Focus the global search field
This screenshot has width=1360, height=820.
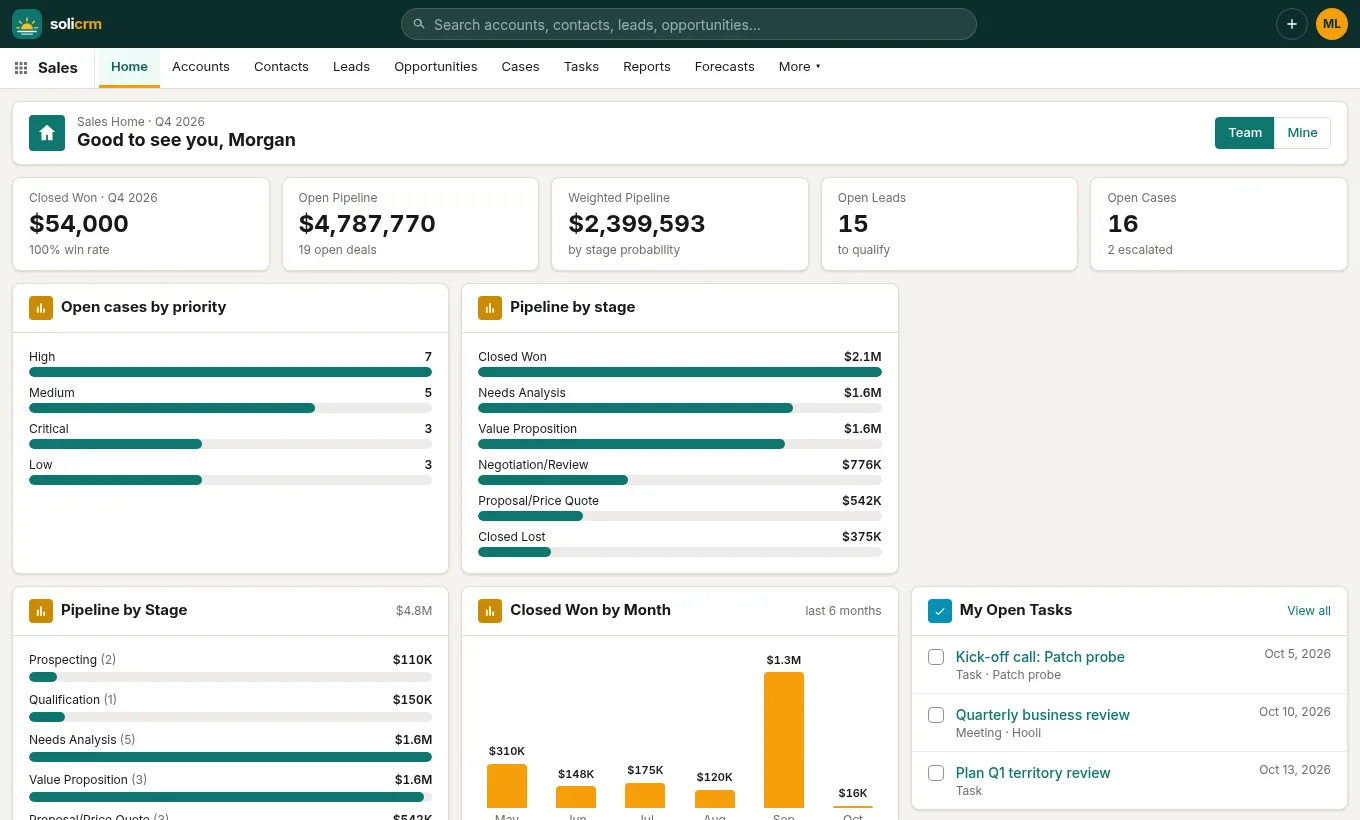tap(689, 24)
